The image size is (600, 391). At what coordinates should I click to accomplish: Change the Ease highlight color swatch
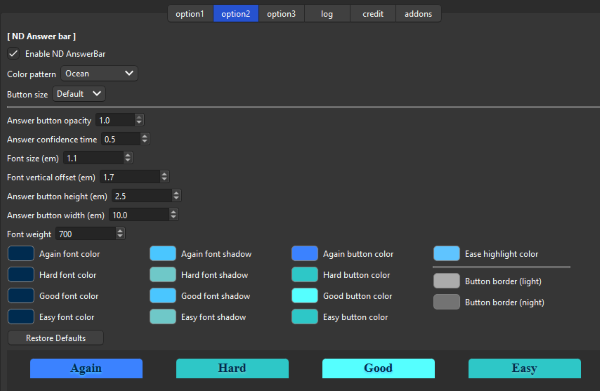click(447, 254)
